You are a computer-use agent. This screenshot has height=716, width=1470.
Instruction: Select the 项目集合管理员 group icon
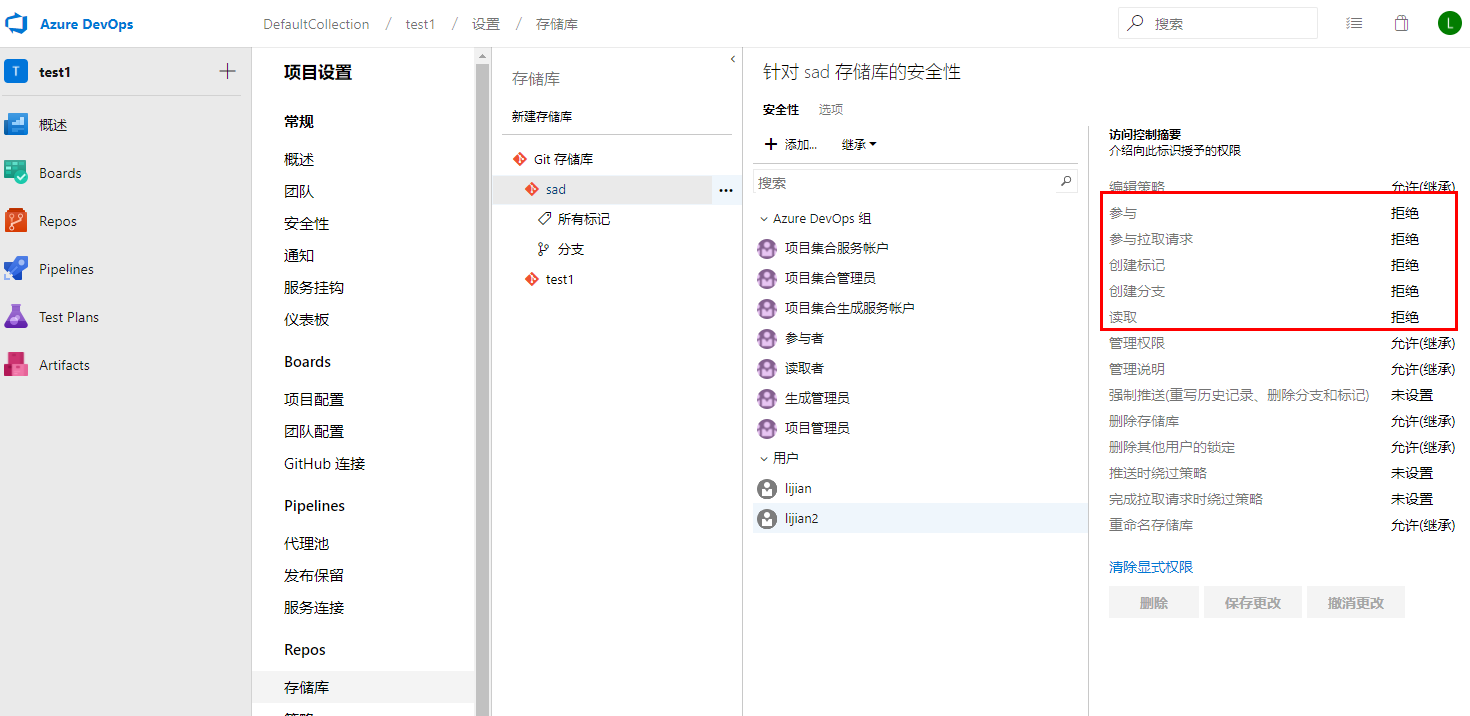pyautogui.click(x=767, y=278)
